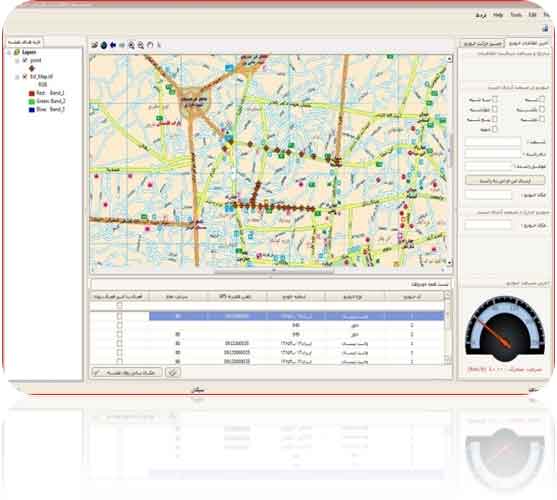Click the zoom in magnifier tool

tap(131, 45)
